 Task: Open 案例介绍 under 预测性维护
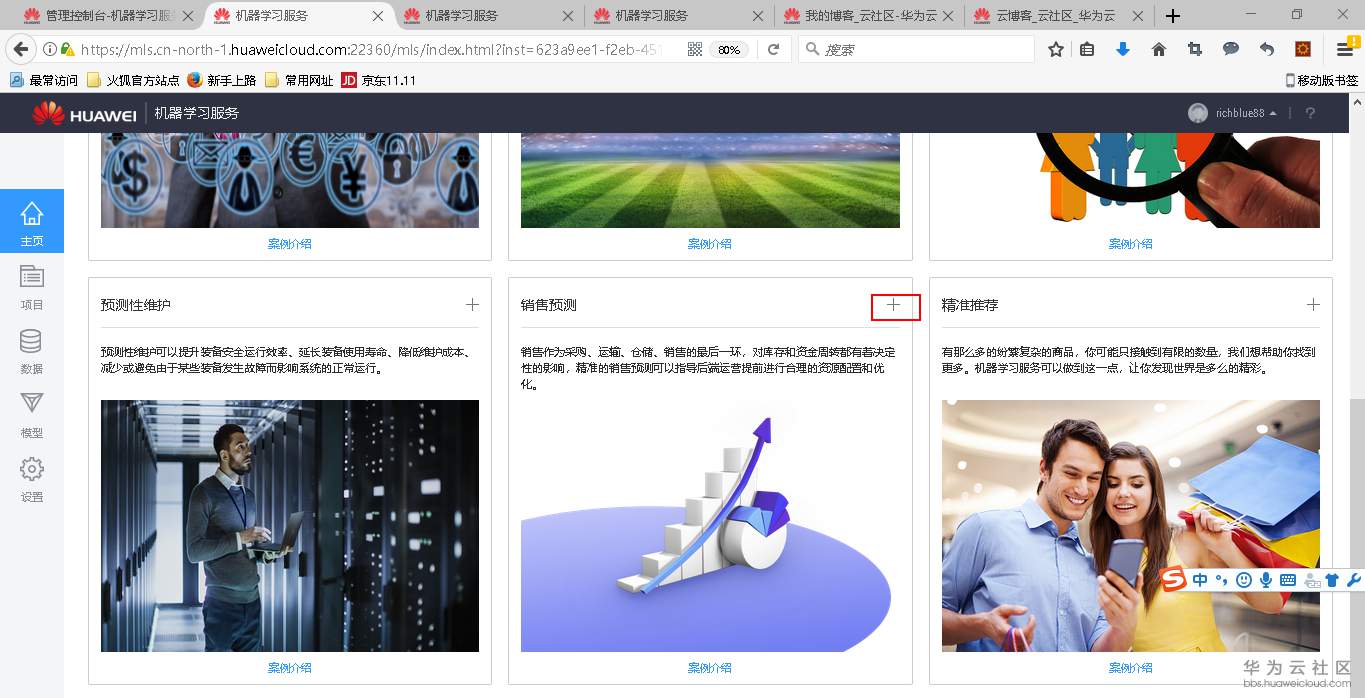(289, 667)
